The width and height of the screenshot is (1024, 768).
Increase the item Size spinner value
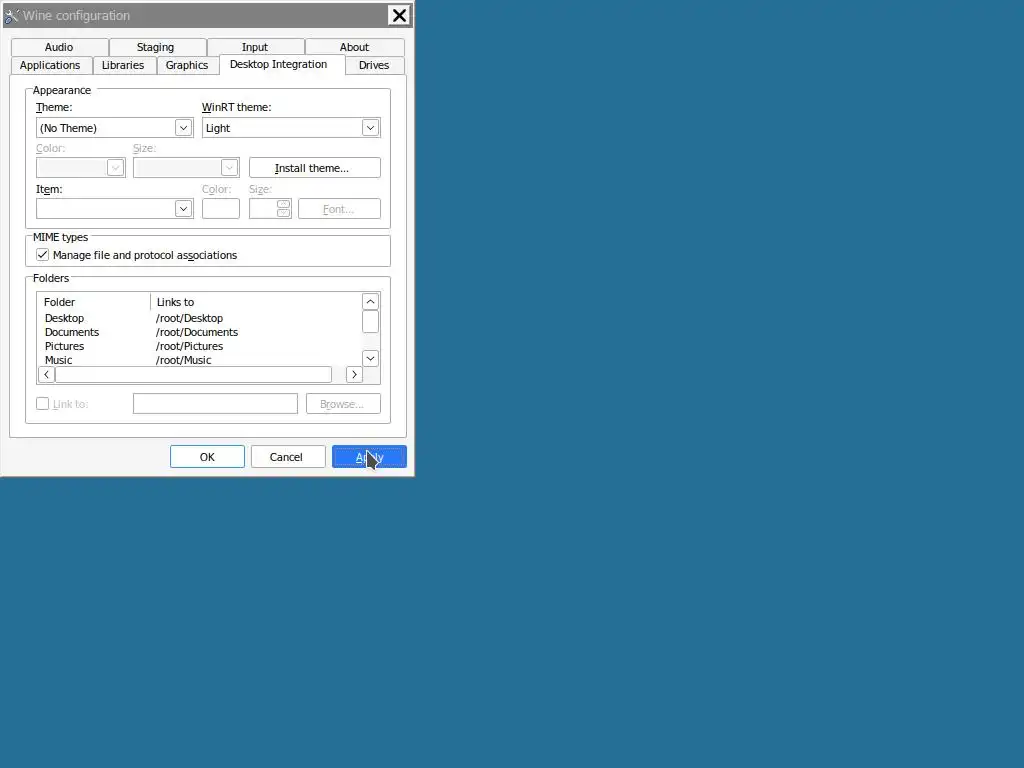pyautogui.click(x=283, y=204)
